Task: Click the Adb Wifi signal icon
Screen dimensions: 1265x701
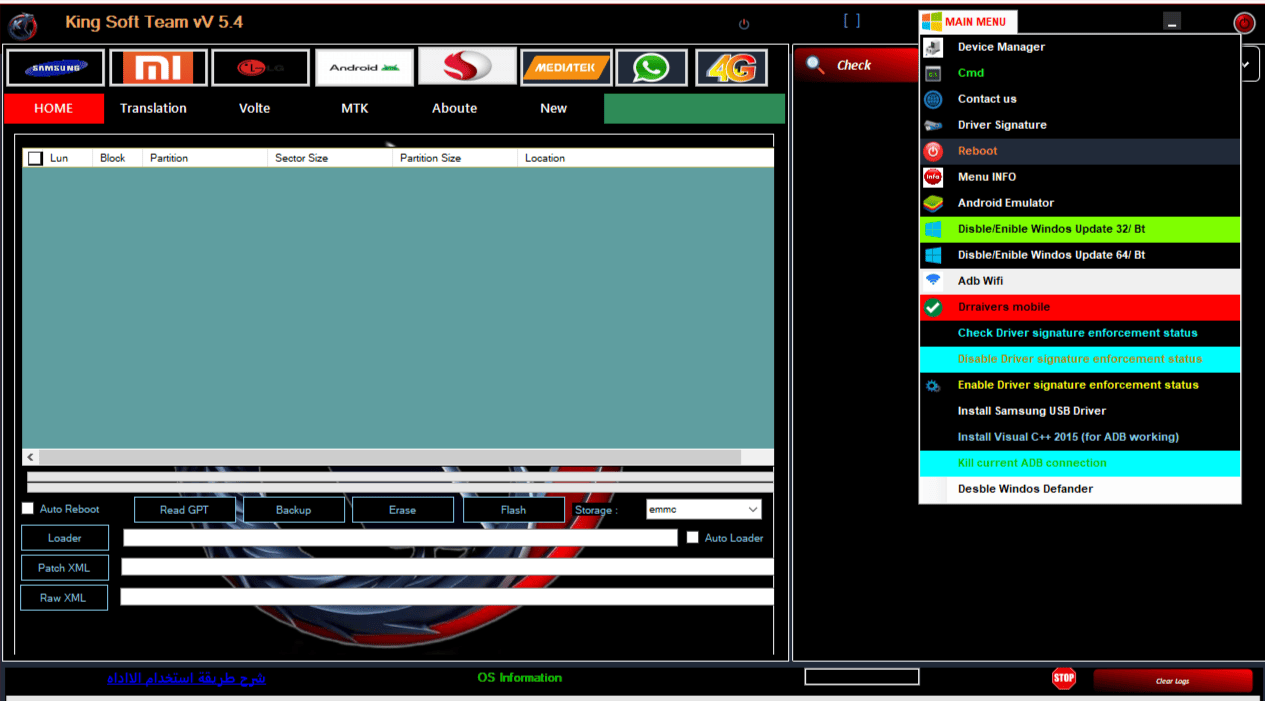Action: [x=933, y=281]
